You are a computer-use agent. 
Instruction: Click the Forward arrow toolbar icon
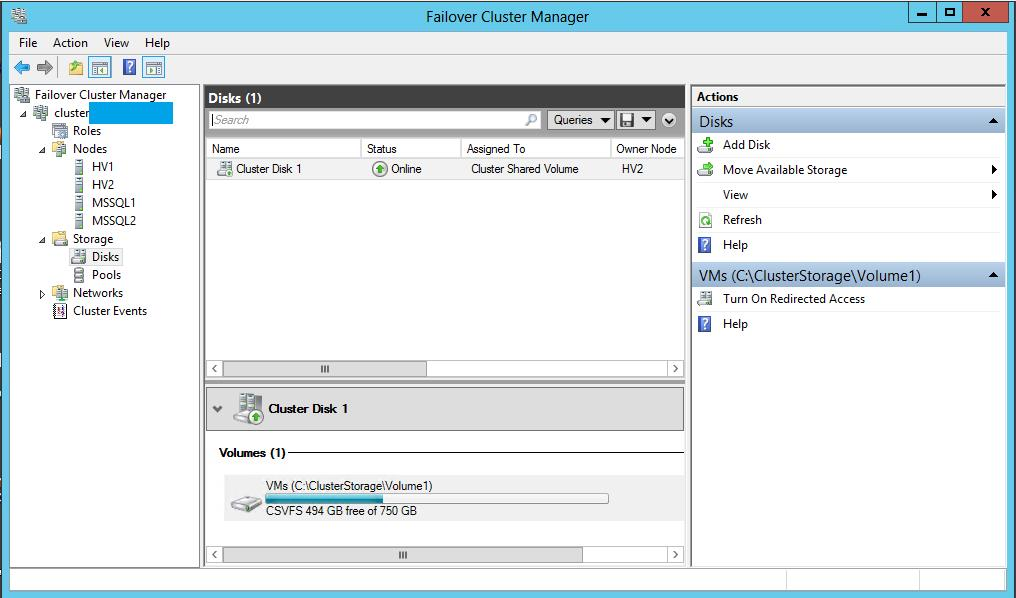(x=44, y=68)
